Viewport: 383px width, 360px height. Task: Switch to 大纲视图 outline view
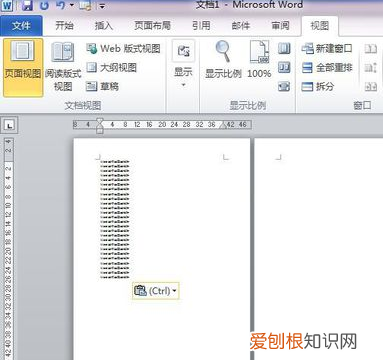(x=112, y=68)
